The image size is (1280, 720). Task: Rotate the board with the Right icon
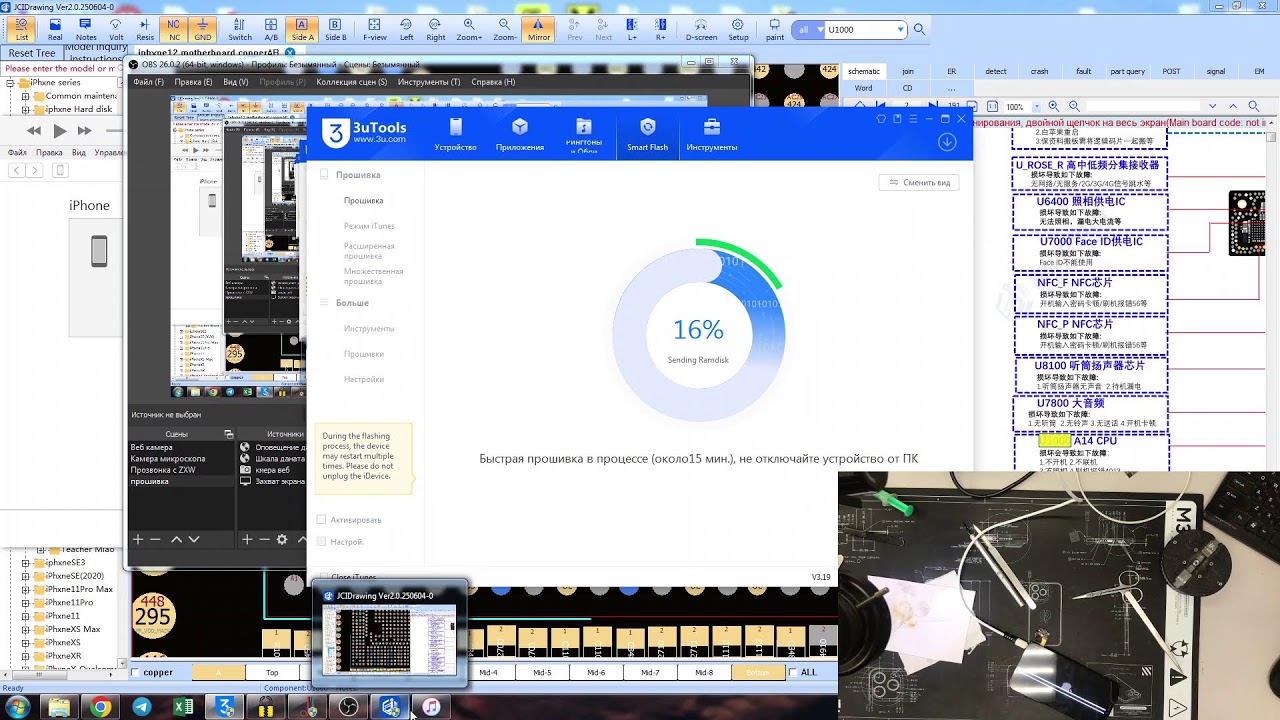[x=436, y=29]
